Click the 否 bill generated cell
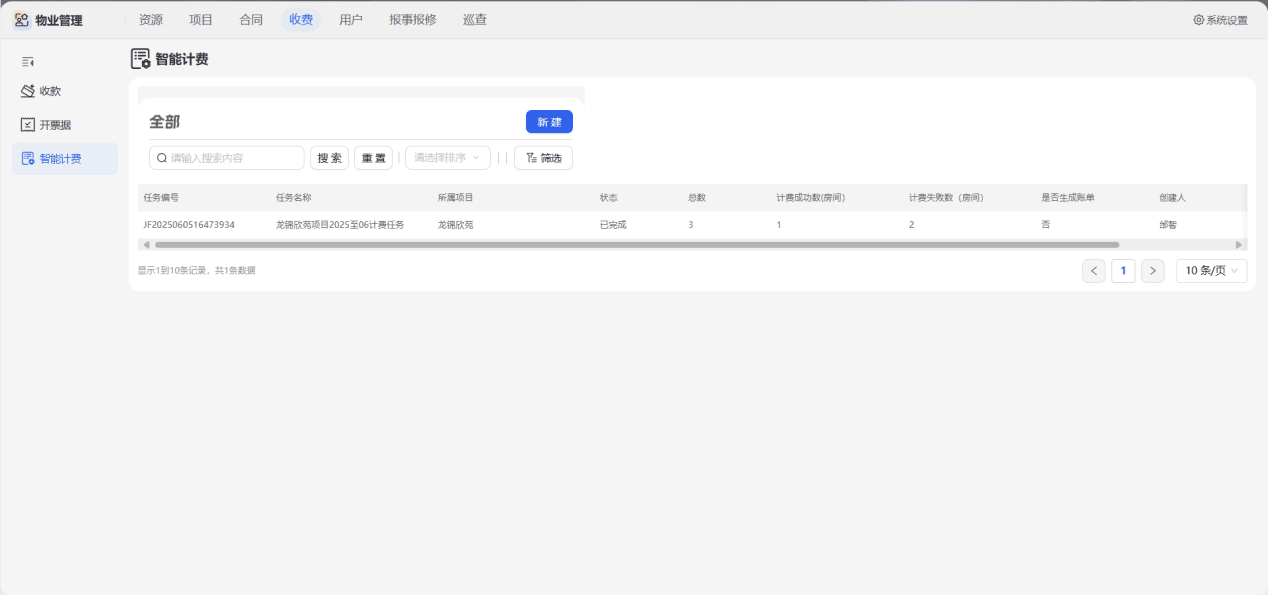1268x595 pixels. coord(1045,225)
